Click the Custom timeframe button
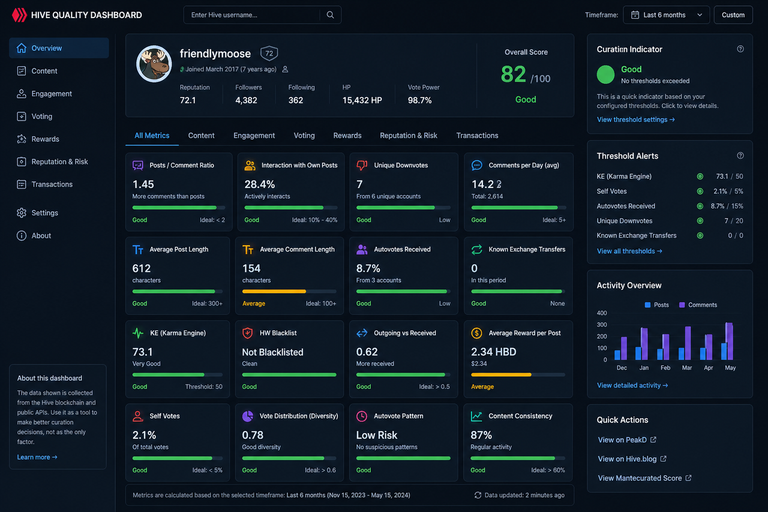Image resolution: width=768 pixels, height=512 pixels. point(733,15)
